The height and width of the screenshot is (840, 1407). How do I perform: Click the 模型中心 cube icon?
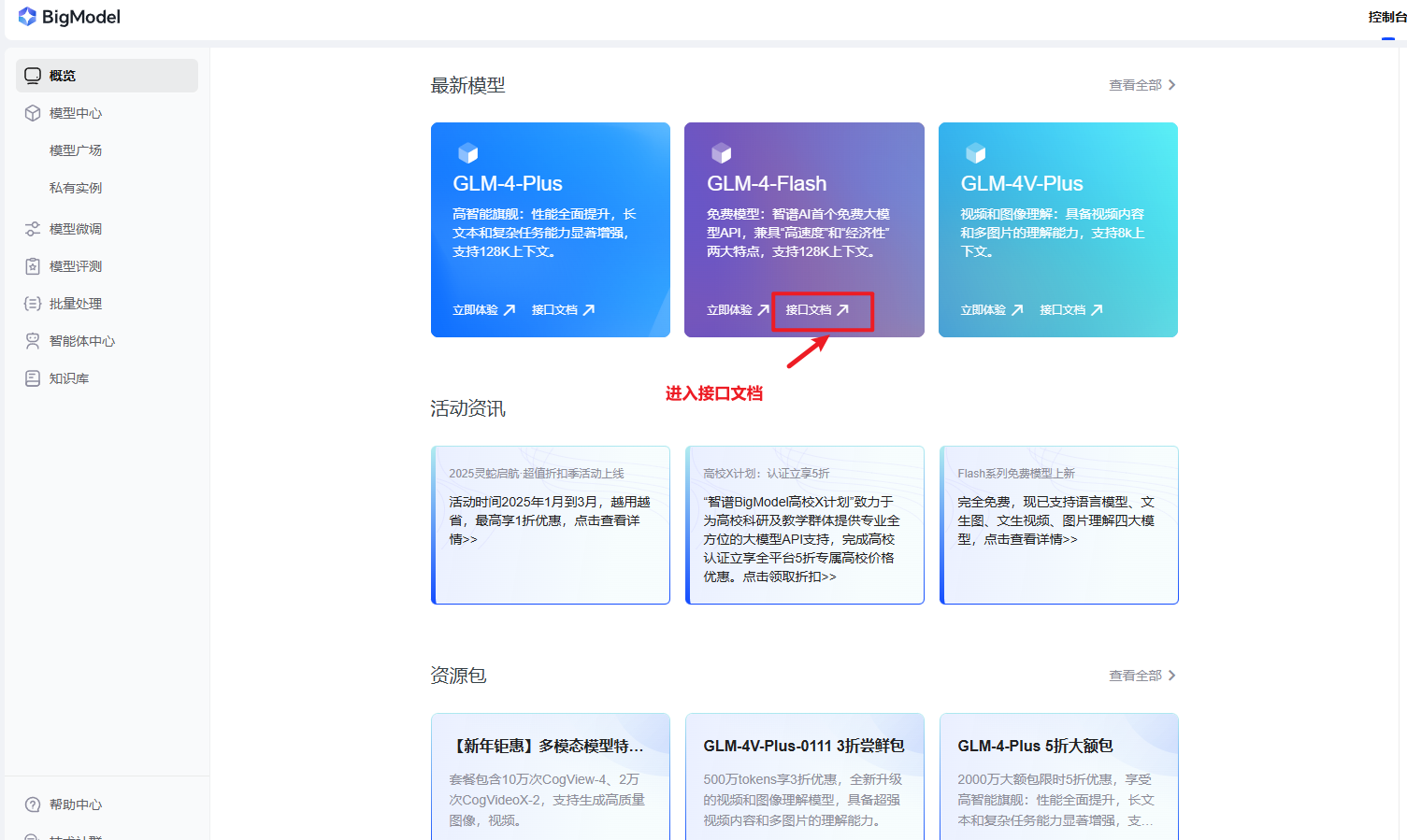coord(33,113)
